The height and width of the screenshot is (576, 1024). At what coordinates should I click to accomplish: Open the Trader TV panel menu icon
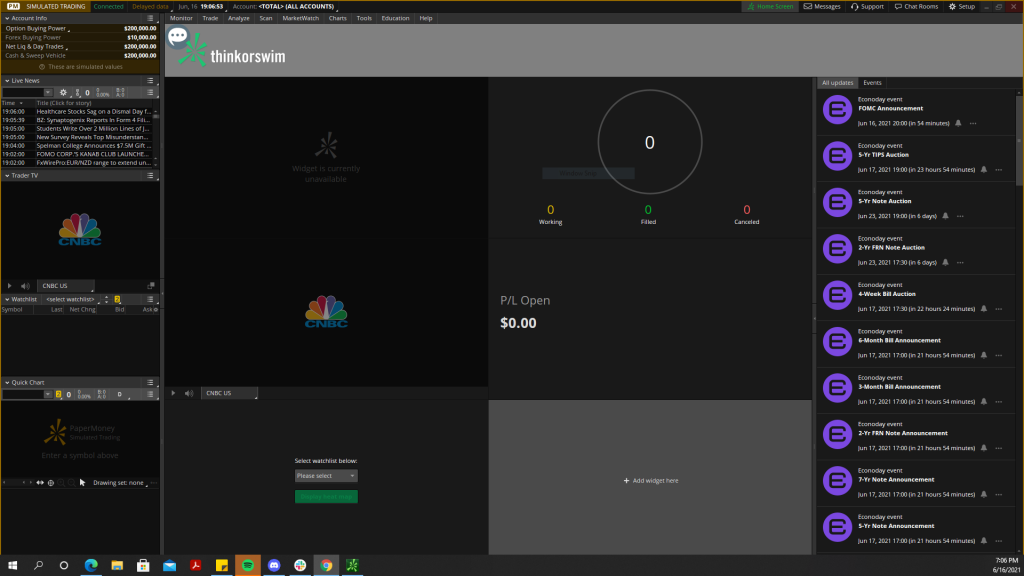tap(150, 176)
